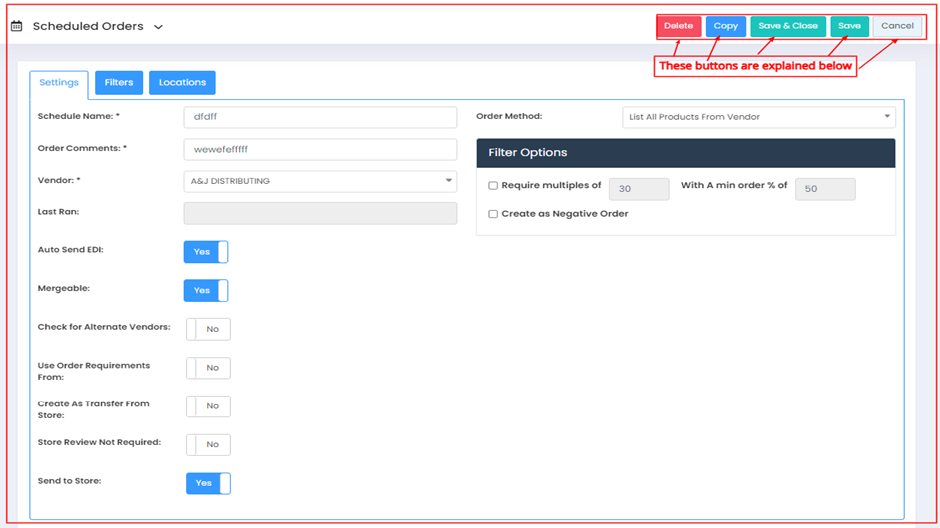Disable the Mergeable toggle

pos(206,290)
